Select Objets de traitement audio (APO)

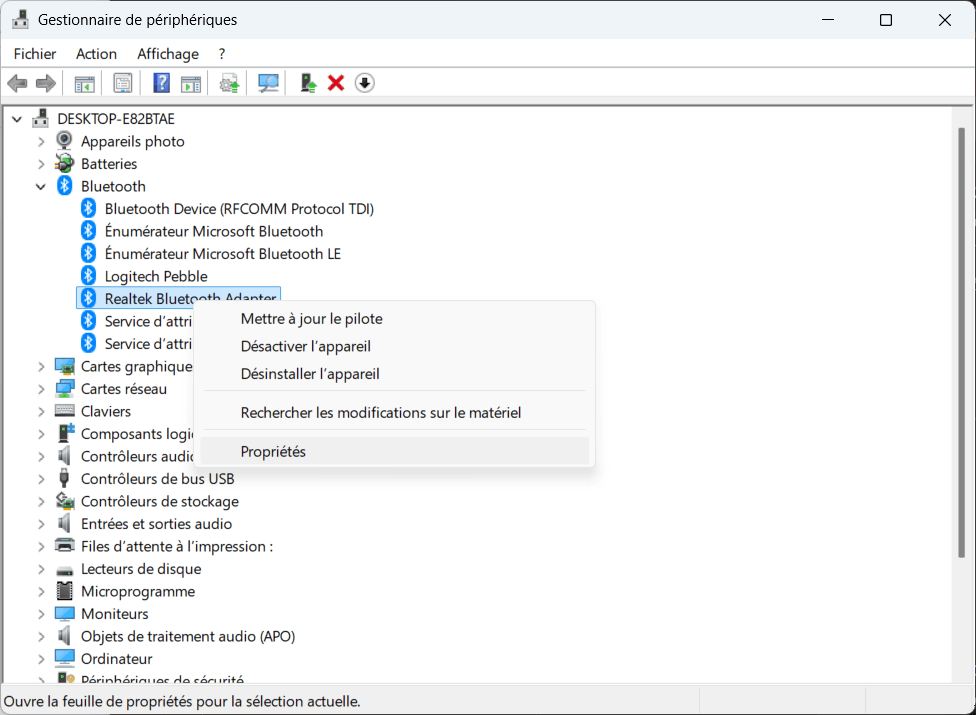coord(188,636)
